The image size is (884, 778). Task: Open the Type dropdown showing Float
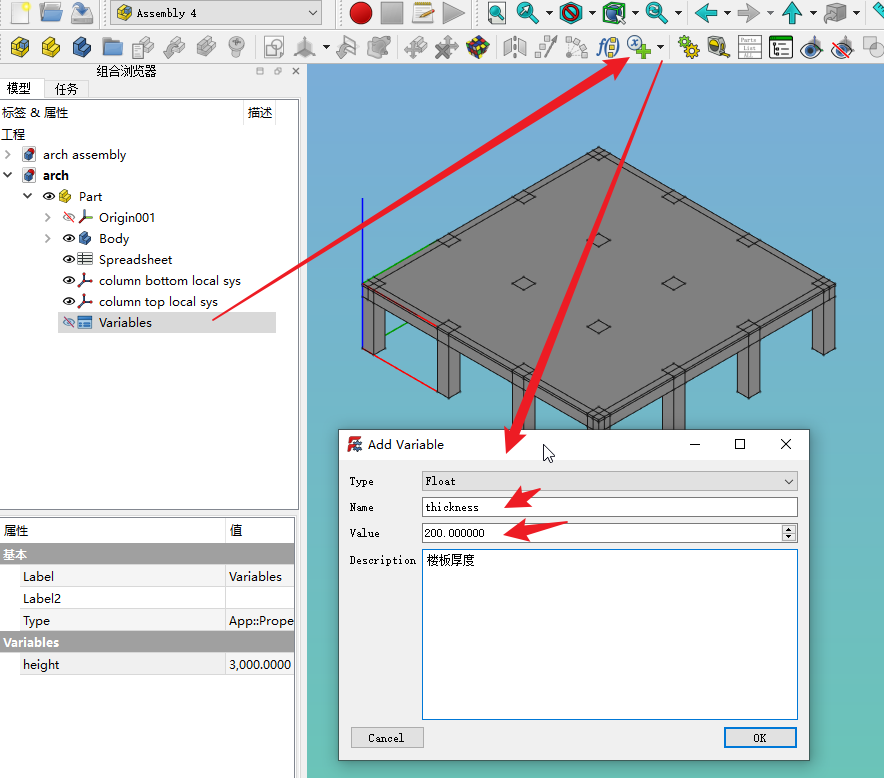point(610,481)
